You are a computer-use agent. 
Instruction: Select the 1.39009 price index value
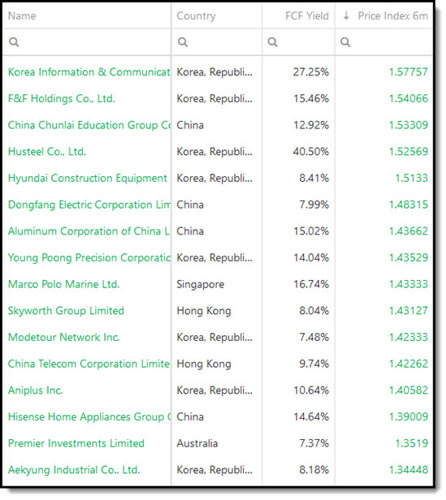(x=409, y=417)
